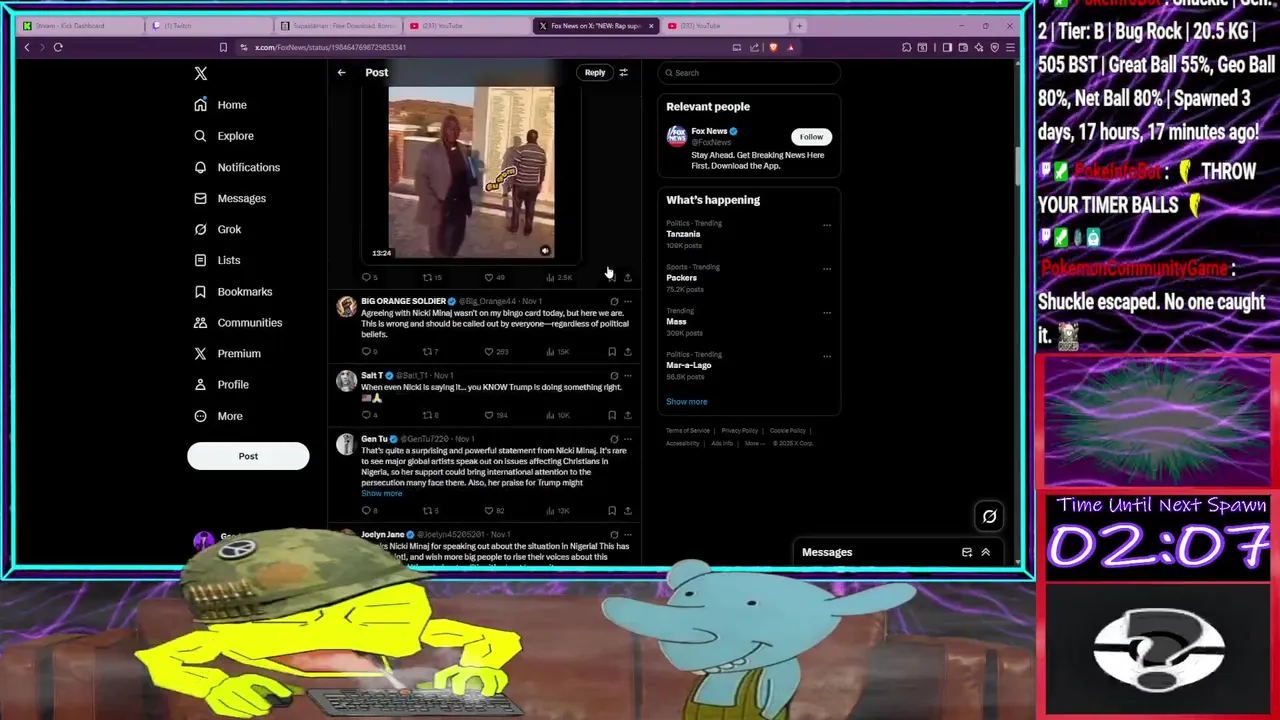1280x720 pixels.
Task: Like Gen Tu's reply with 82 likes
Action: pyautogui.click(x=494, y=511)
